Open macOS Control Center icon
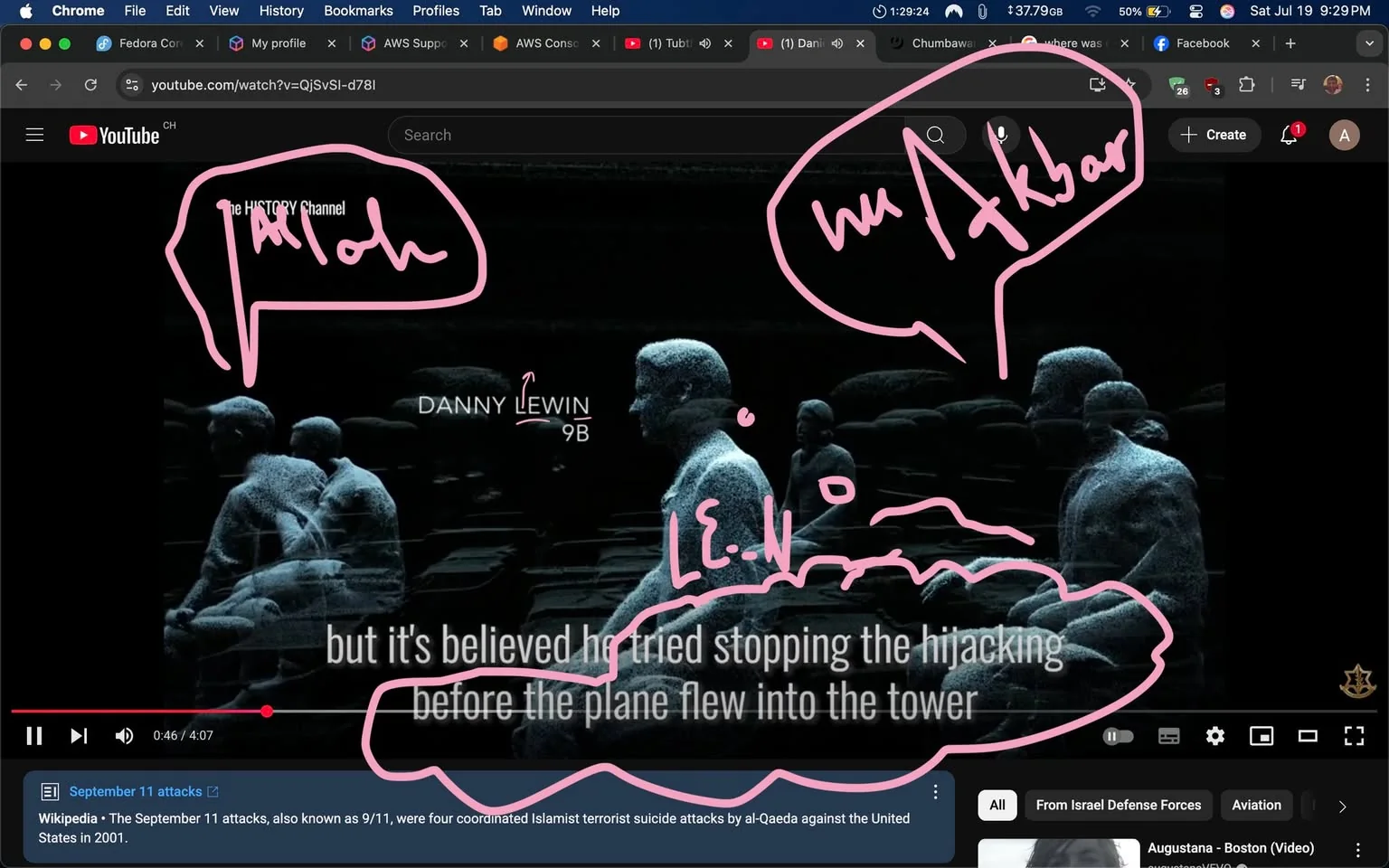Screen dimensions: 1389x868 click(1195, 11)
